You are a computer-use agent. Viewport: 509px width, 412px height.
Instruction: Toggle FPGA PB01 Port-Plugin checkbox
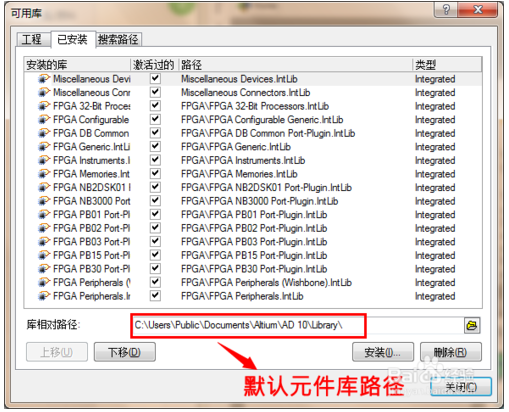[x=155, y=214]
